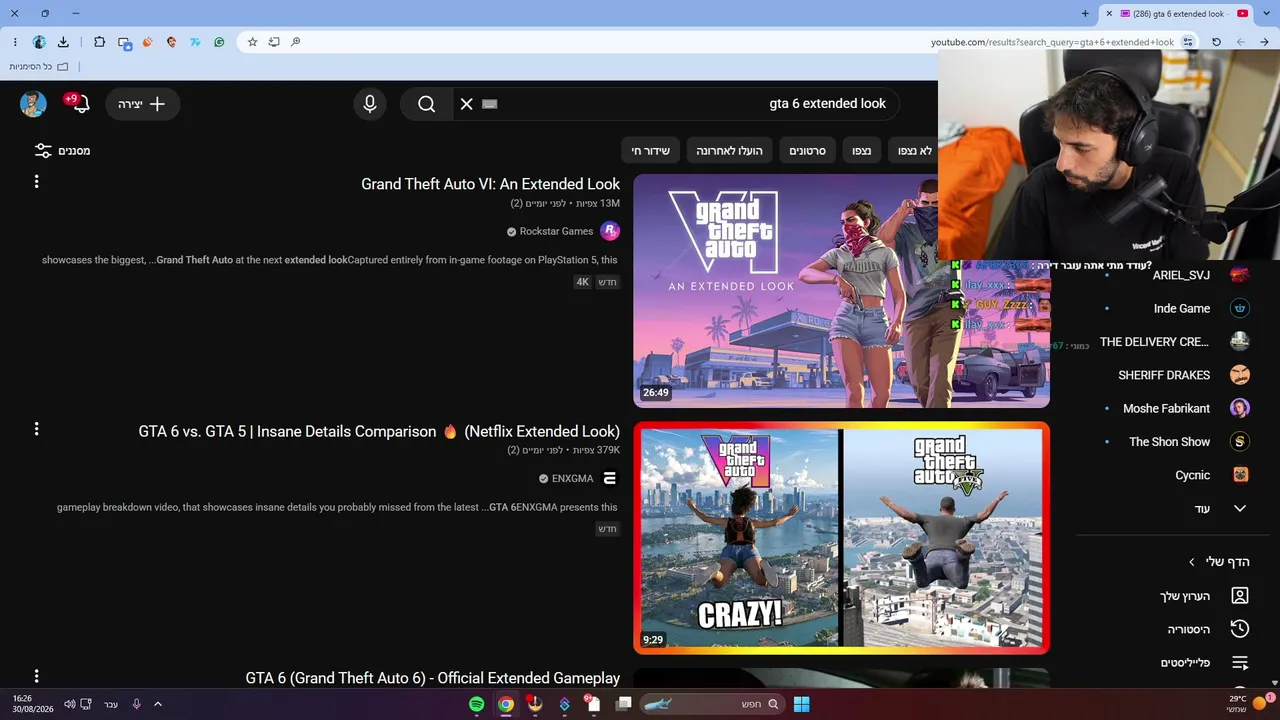Start voice search with the microphone
Viewport: 1280px width, 720px height.
[370, 104]
